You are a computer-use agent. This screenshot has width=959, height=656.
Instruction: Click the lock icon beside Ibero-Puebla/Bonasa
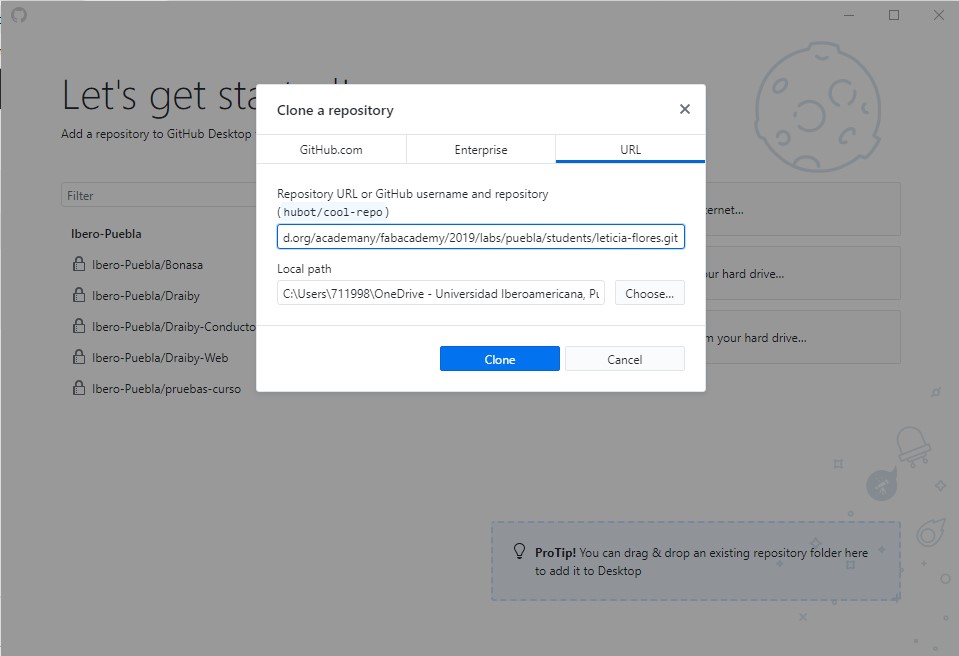pos(79,264)
